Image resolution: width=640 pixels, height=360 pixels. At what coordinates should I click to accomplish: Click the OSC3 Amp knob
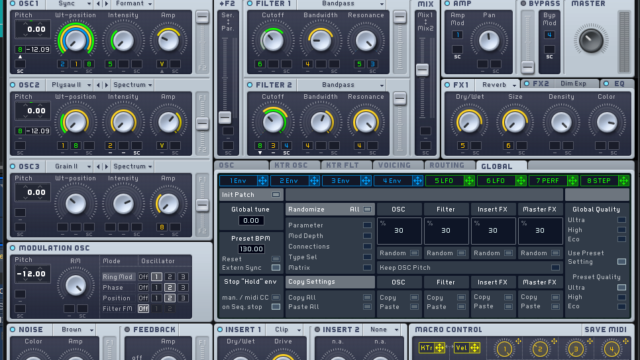168,203
